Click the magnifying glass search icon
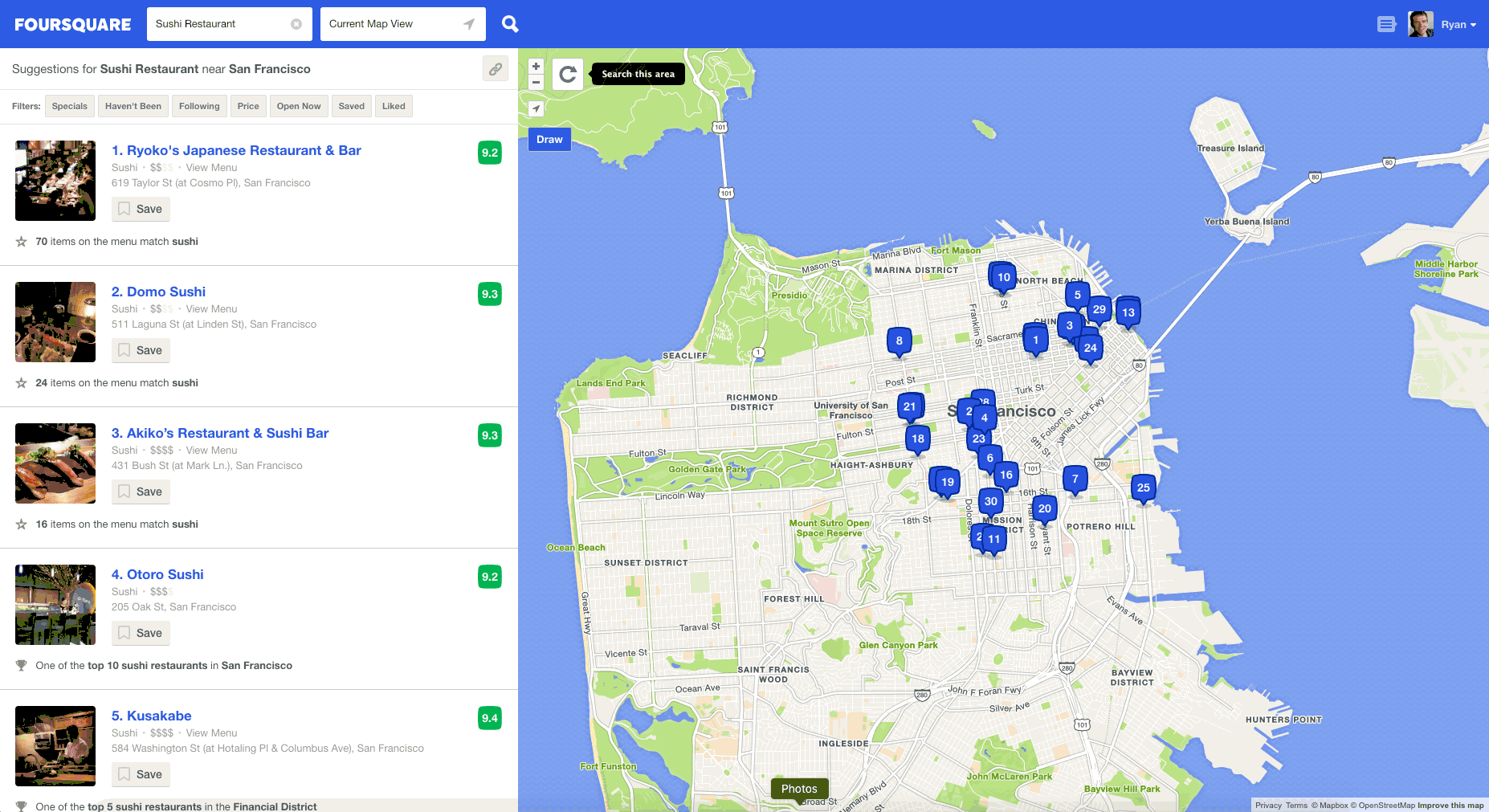This screenshot has height=812, width=1489. pyautogui.click(x=510, y=24)
